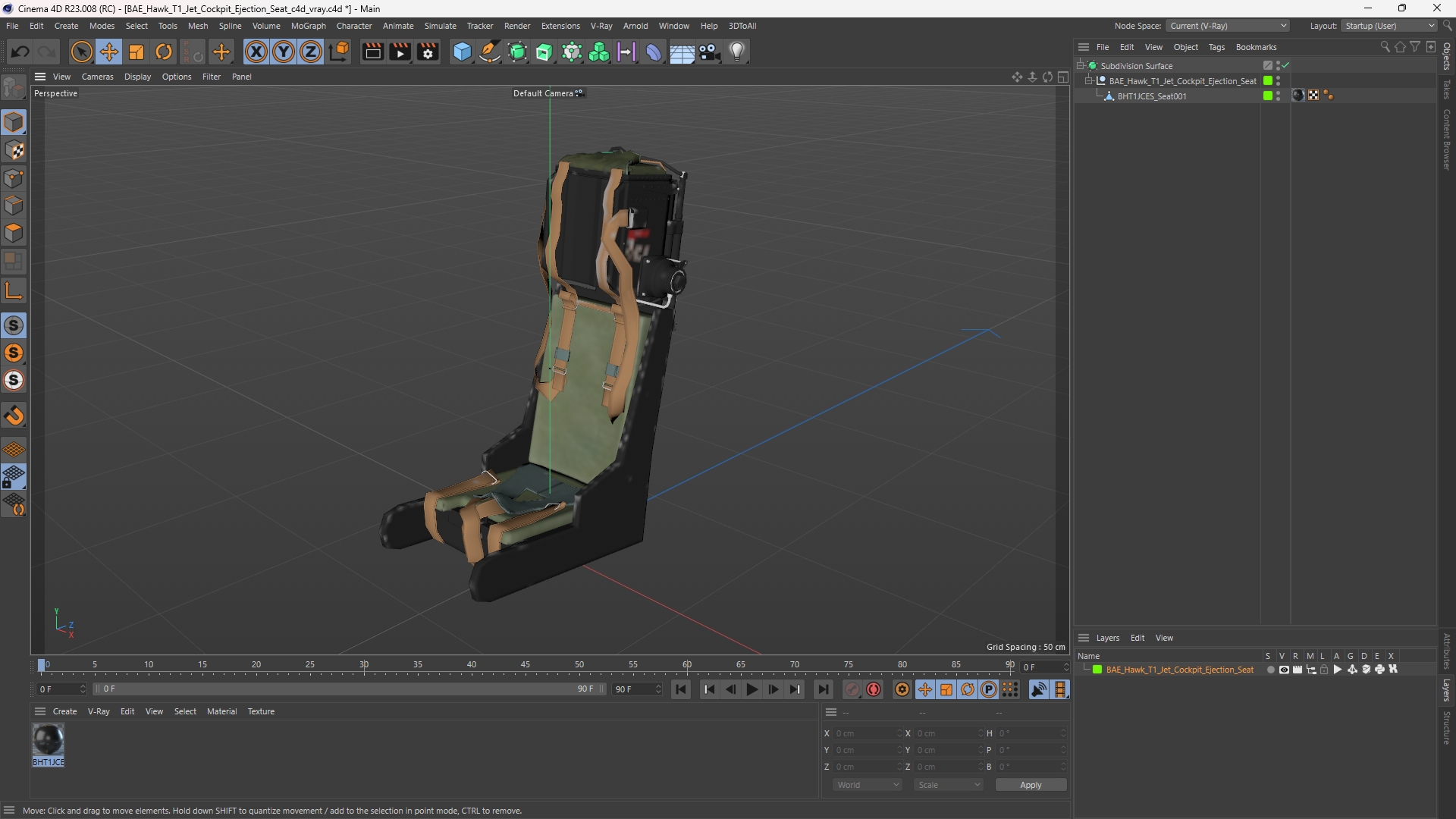The image size is (1456, 819).
Task: Enable the record active objects button
Action: pyautogui.click(x=874, y=689)
